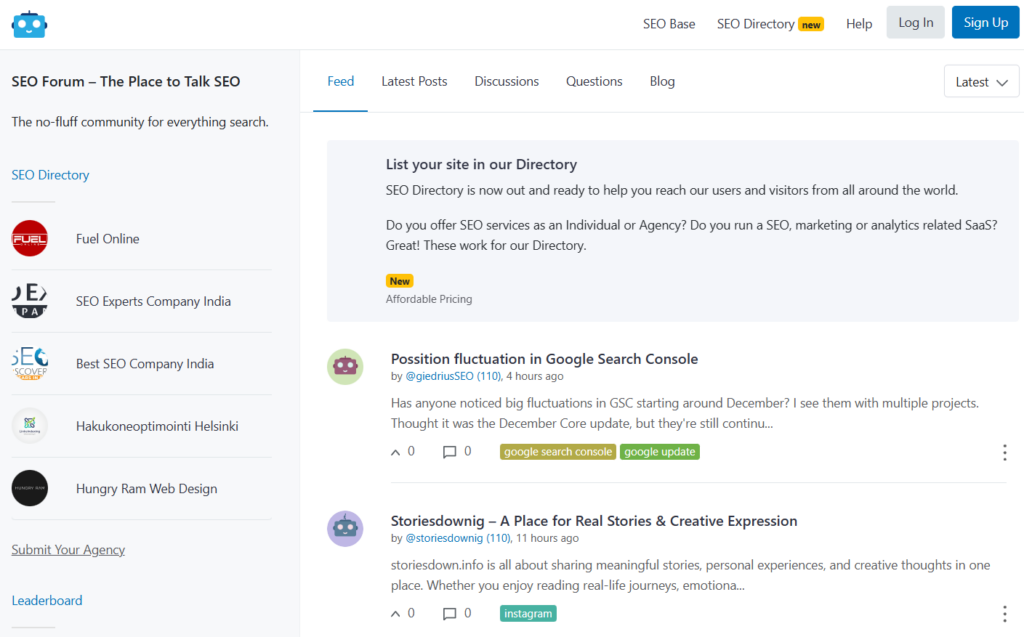
Task: Filter by the instagram tag
Action: pyautogui.click(x=528, y=614)
